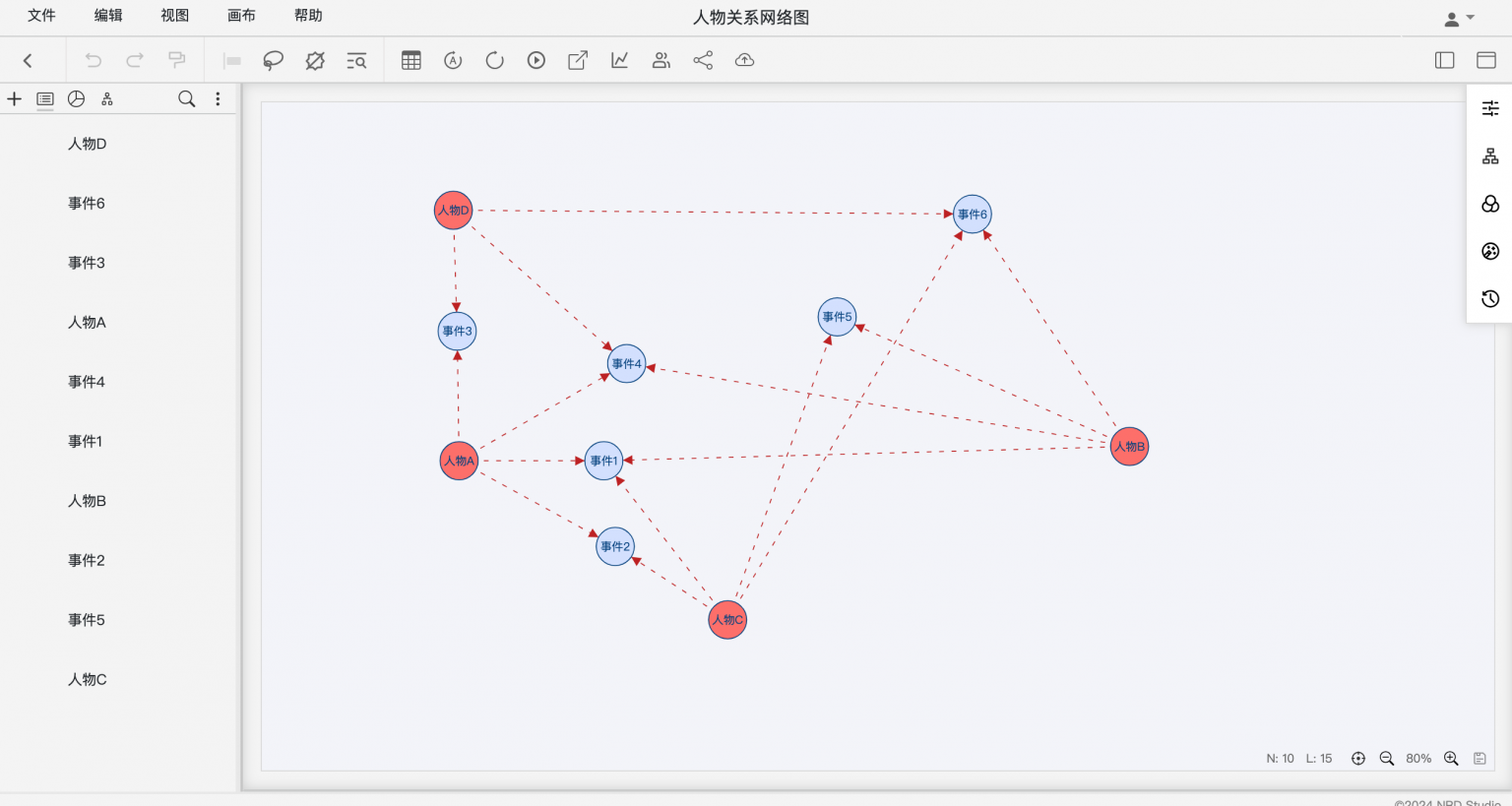The width and height of the screenshot is (1512, 806).
Task: Click the zoom in magnifier
Action: [x=1451, y=759]
